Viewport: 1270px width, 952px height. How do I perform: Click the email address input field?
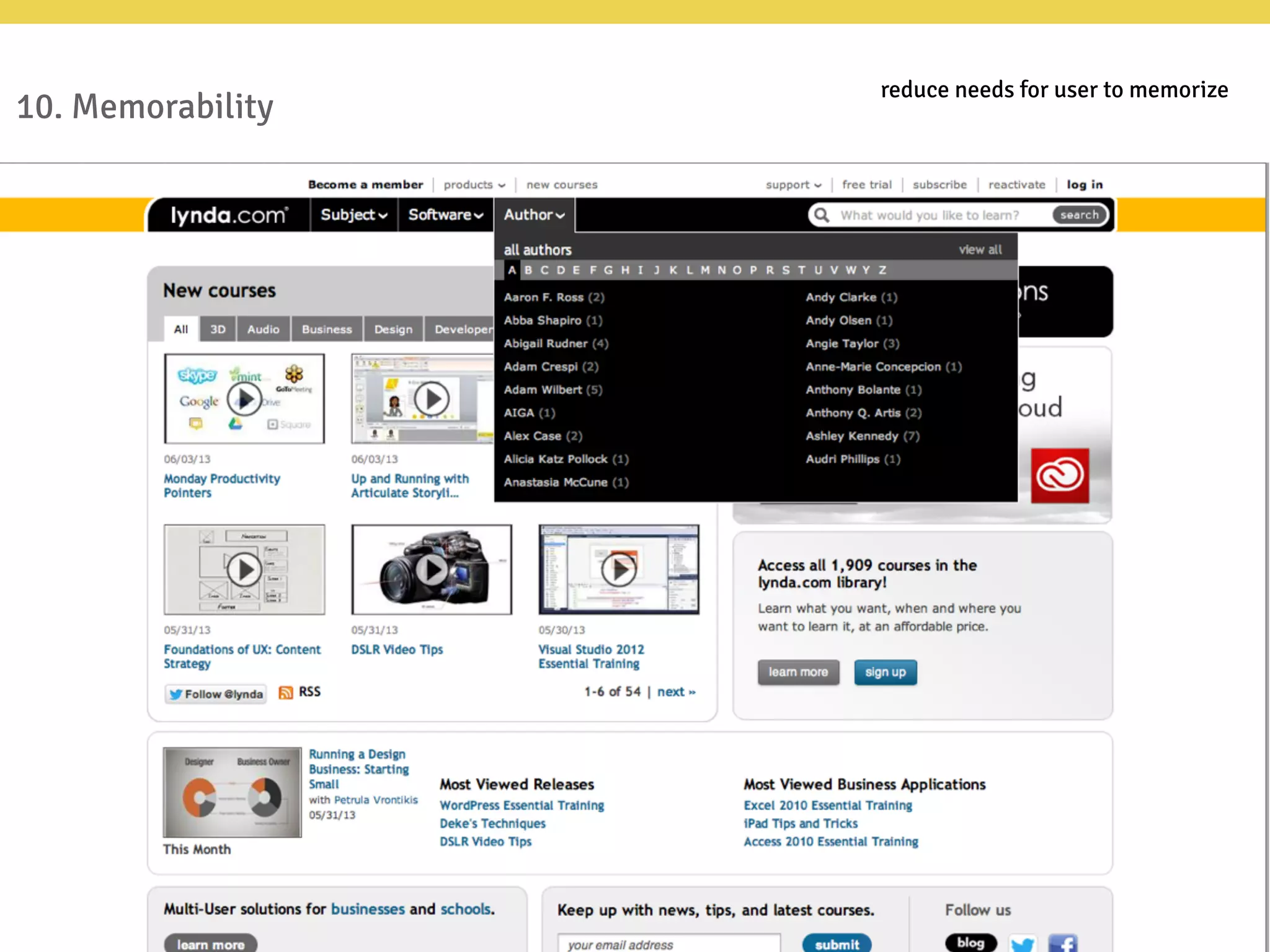coord(668,943)
